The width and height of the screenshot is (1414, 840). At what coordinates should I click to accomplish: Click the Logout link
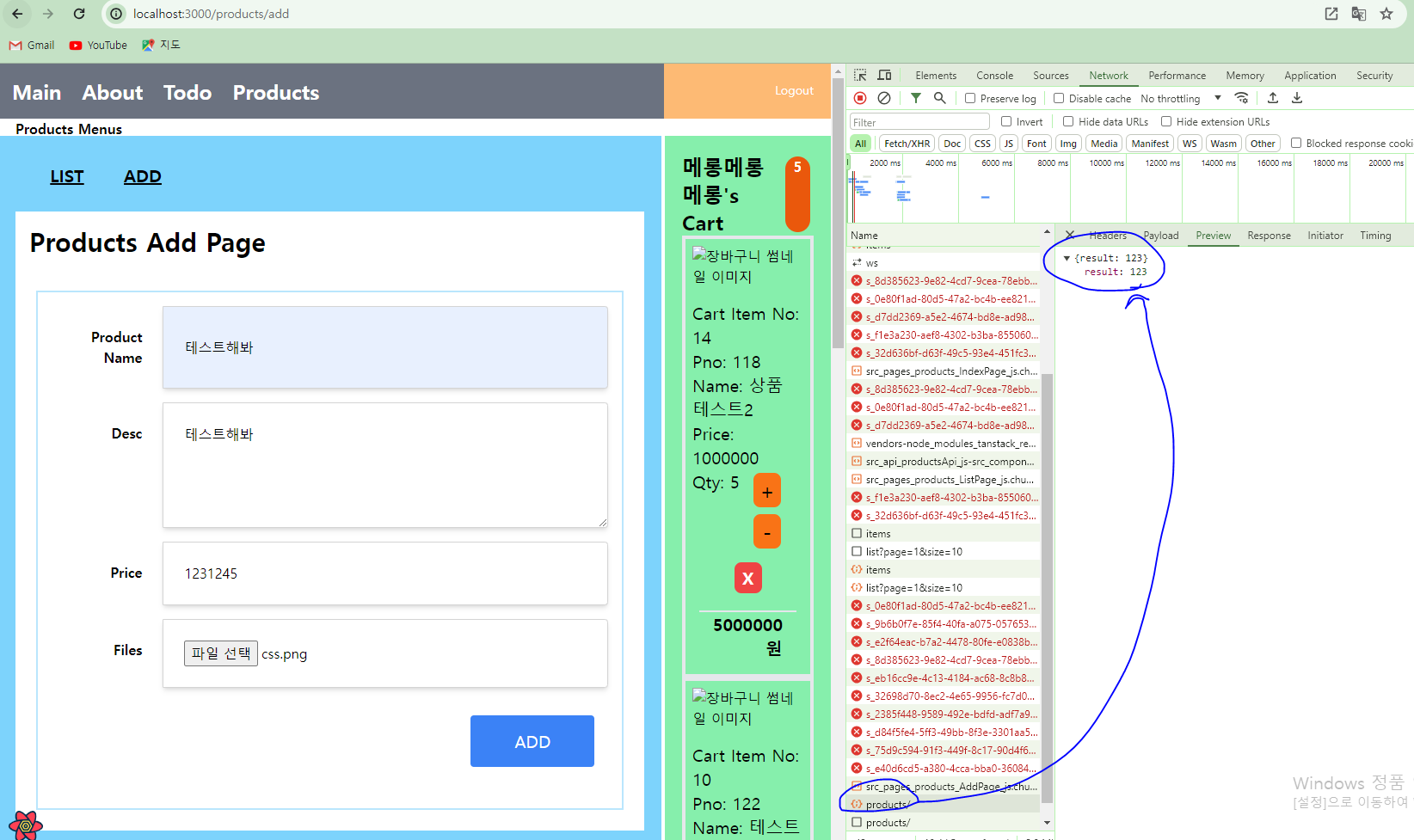[793, 90]
